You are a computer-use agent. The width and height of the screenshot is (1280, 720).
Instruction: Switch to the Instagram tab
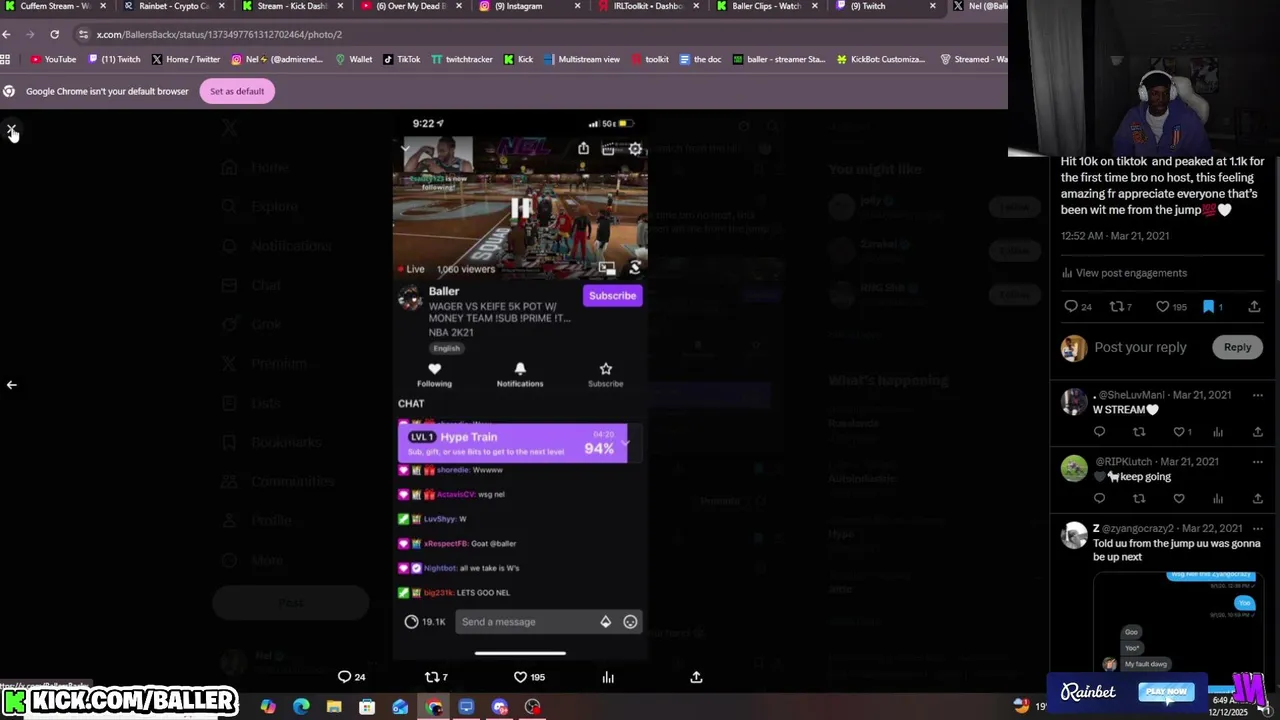(x=528, y=6)
